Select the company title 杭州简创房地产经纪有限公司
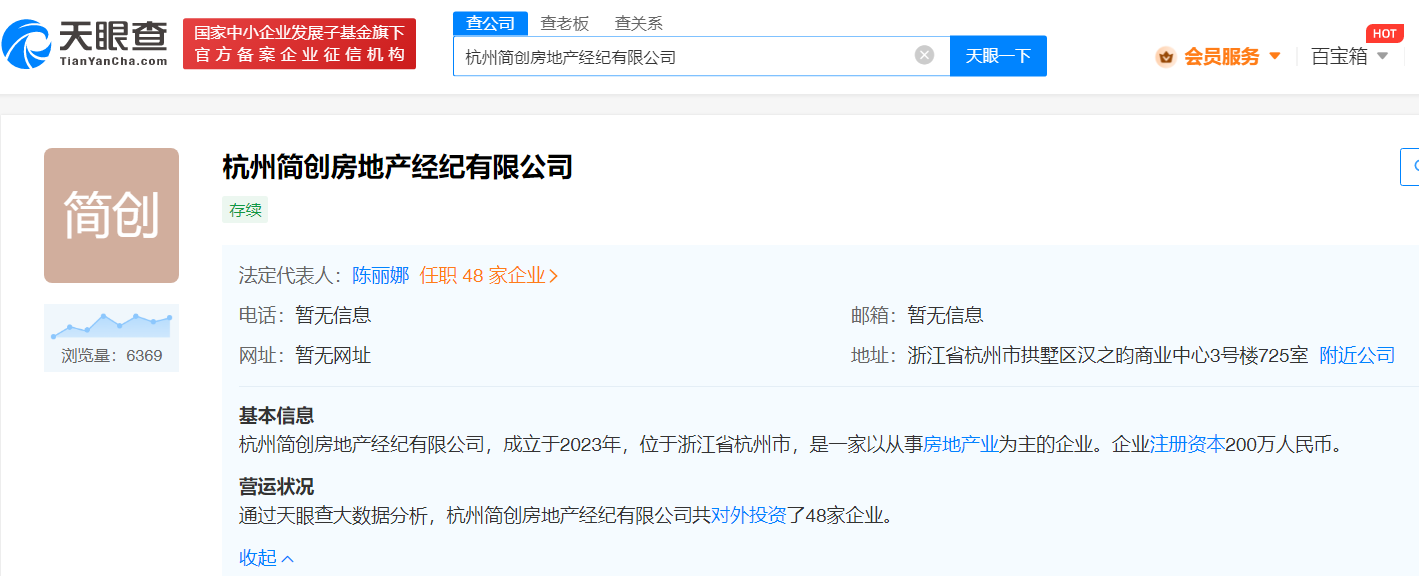Viewport: 1419px width, 576px height. pyautogui.click(x=398, y=167)
